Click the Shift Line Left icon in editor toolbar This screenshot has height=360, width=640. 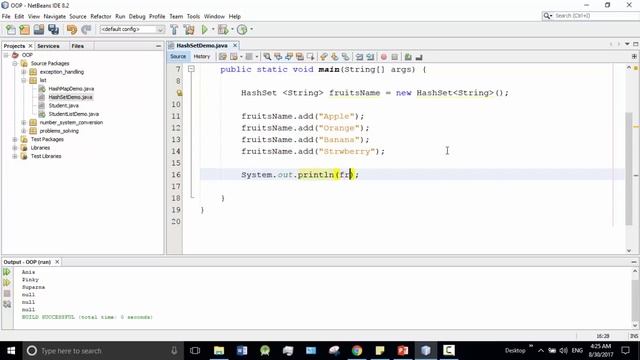click(x=359, y=57)
